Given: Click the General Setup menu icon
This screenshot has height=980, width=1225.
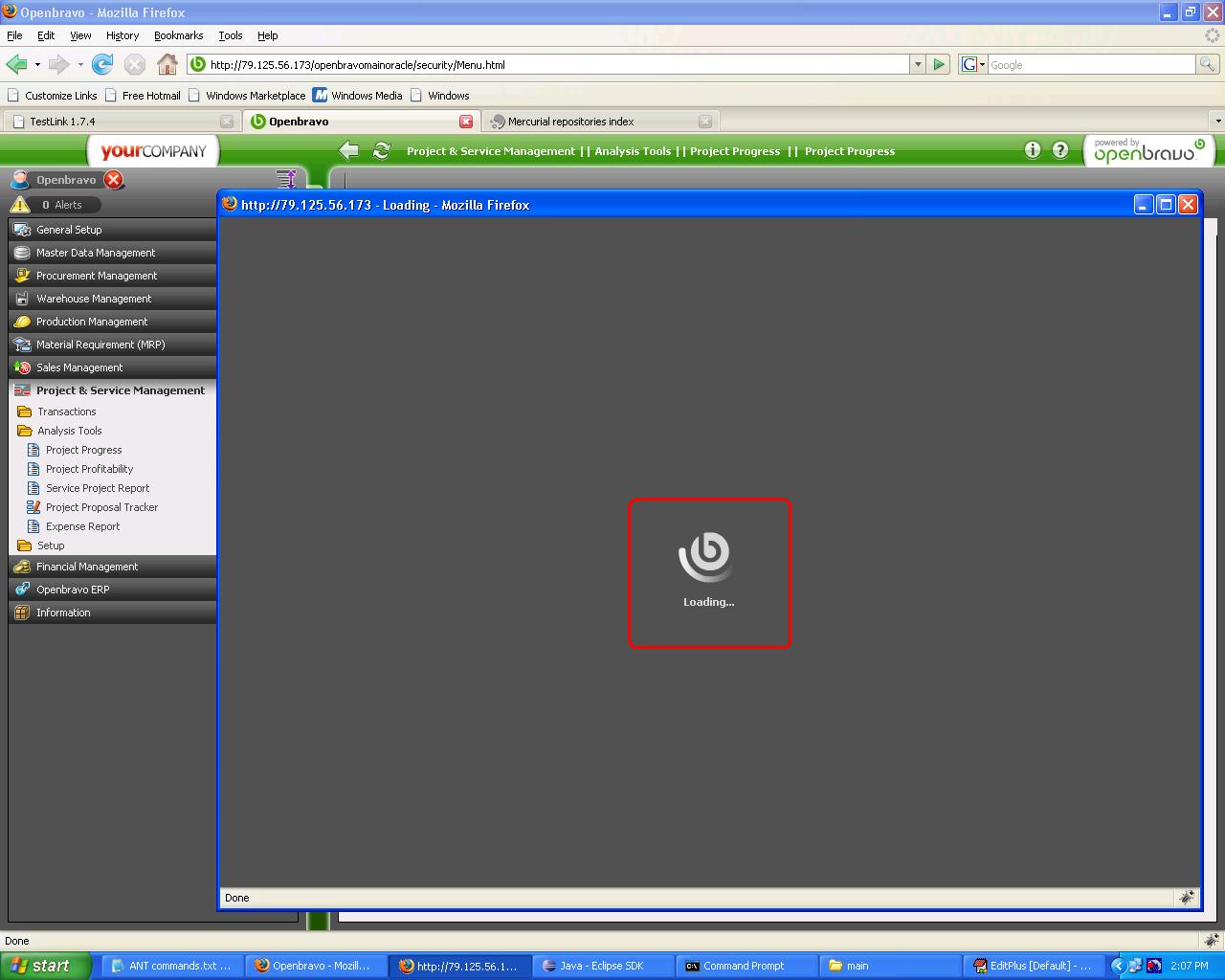Looking at the screenshot, I should tap(22, 230).
